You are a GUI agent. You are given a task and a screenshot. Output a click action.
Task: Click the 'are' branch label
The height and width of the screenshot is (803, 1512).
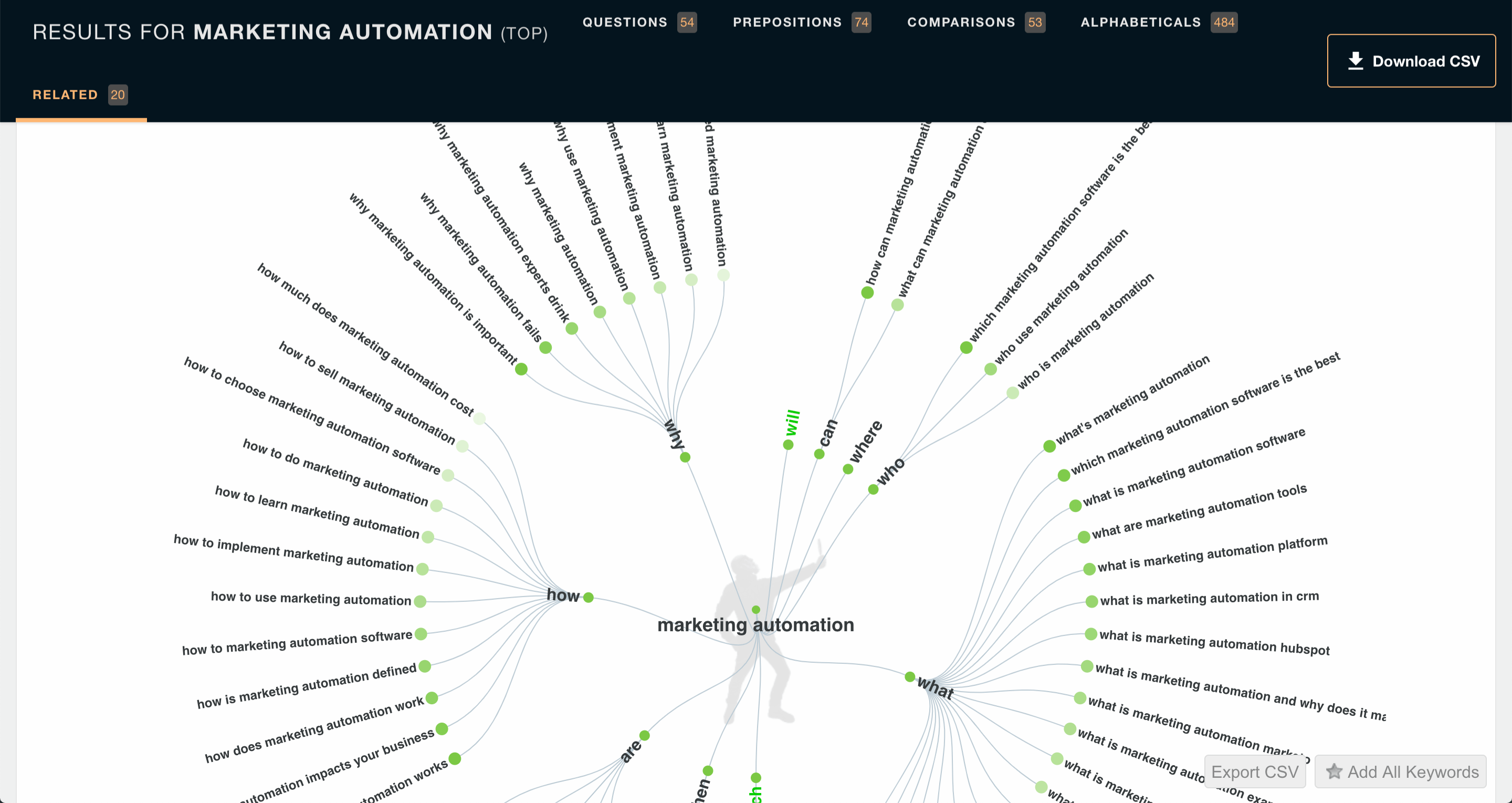[631, 752]
